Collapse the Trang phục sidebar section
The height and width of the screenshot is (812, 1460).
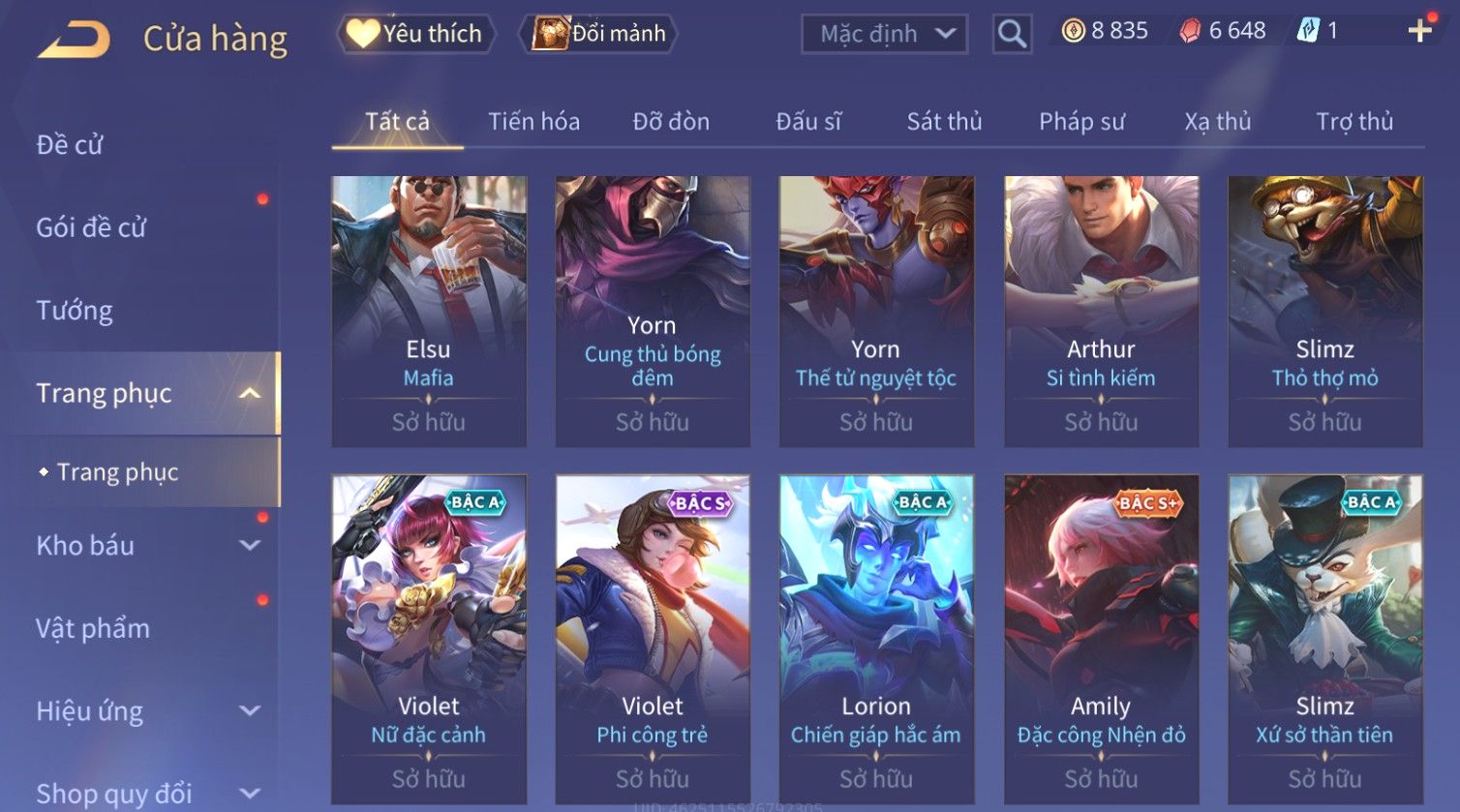[x=250, y=394]
